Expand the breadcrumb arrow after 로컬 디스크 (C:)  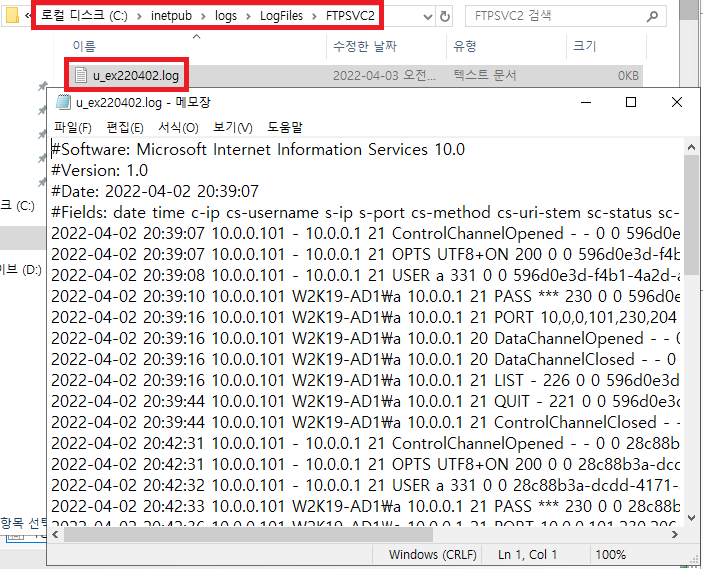(139, 17)
